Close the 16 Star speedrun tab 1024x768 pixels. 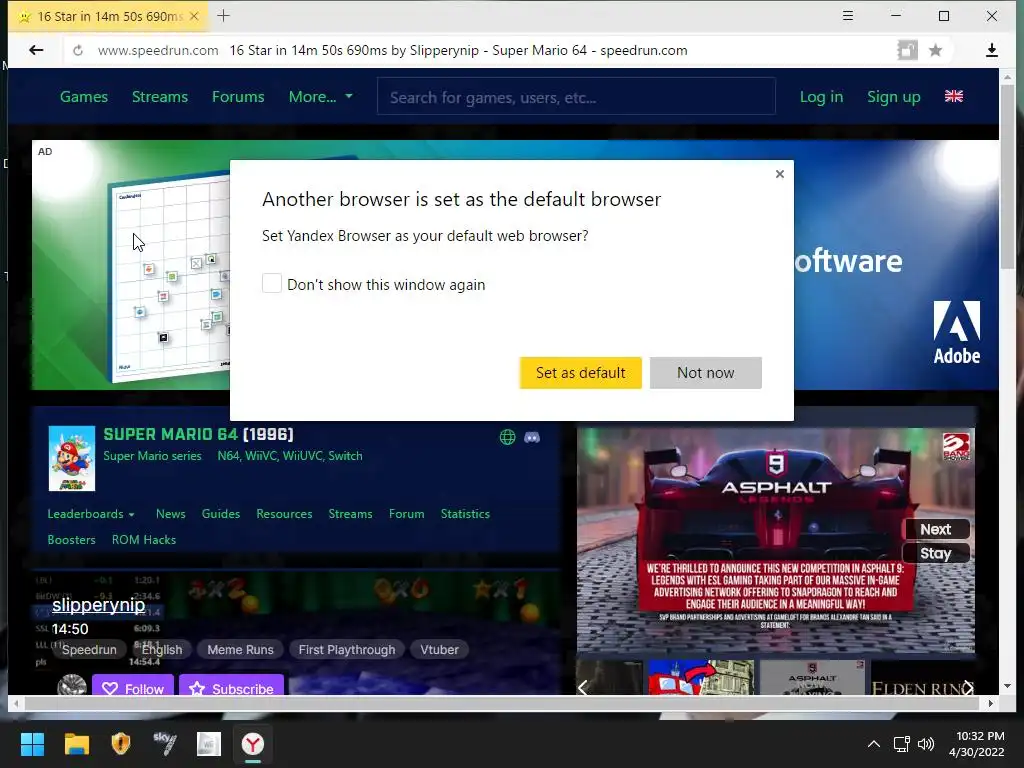(x=194, y=16)
